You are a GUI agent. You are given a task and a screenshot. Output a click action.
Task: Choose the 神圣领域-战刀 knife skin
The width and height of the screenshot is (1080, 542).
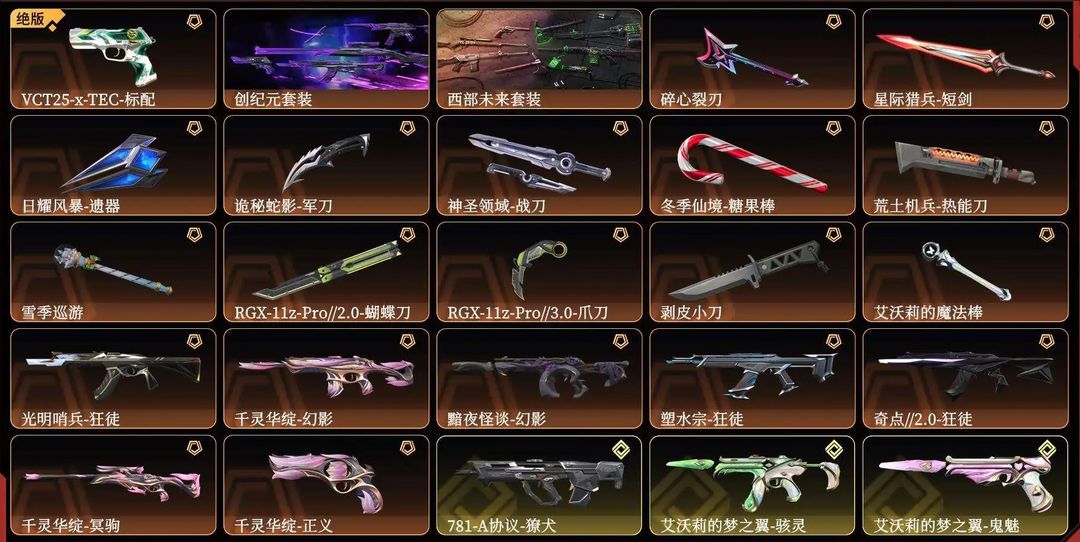tap(539, 166)
